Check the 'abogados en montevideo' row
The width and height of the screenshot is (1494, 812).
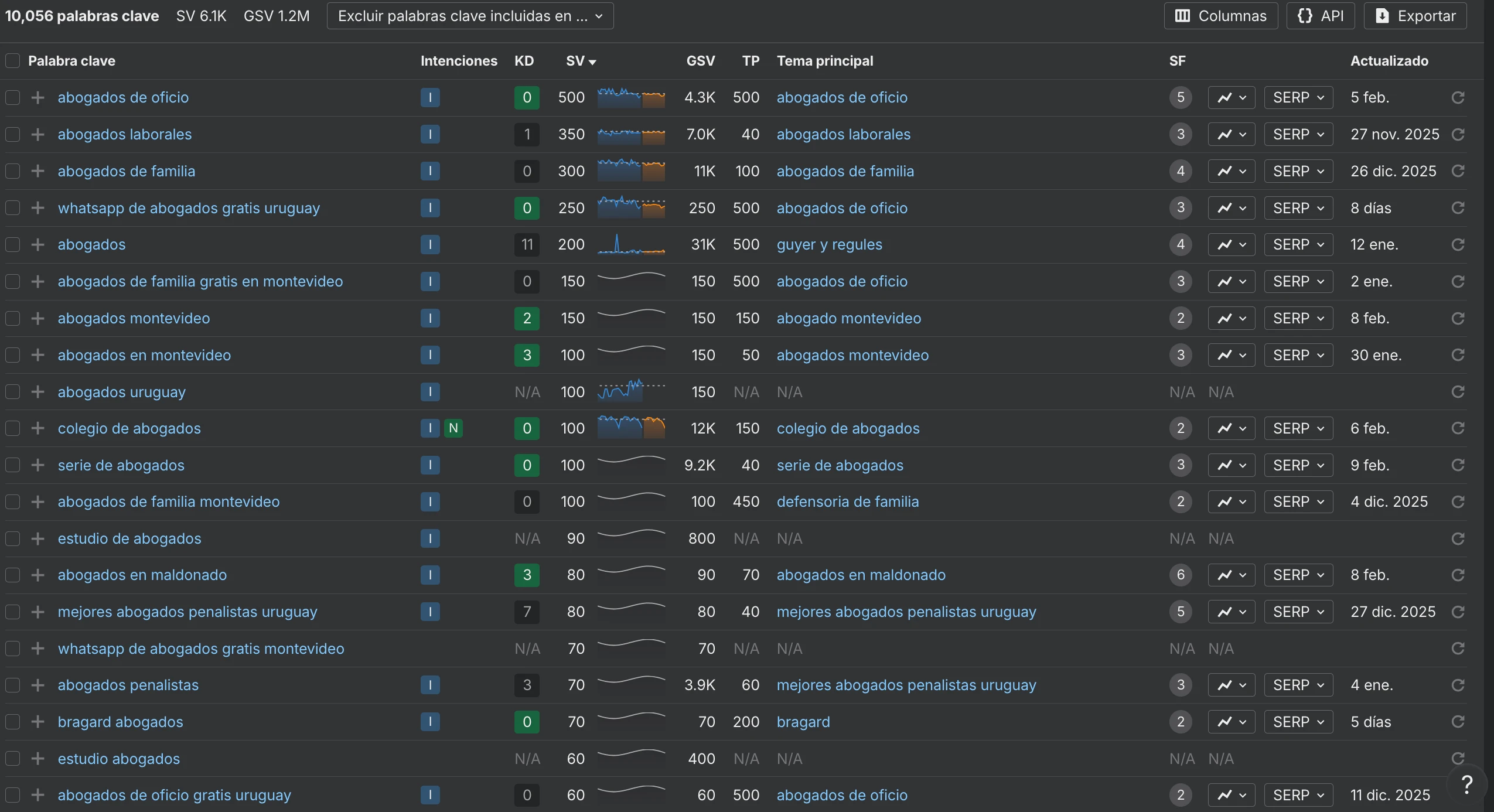(x=12, y=355)
